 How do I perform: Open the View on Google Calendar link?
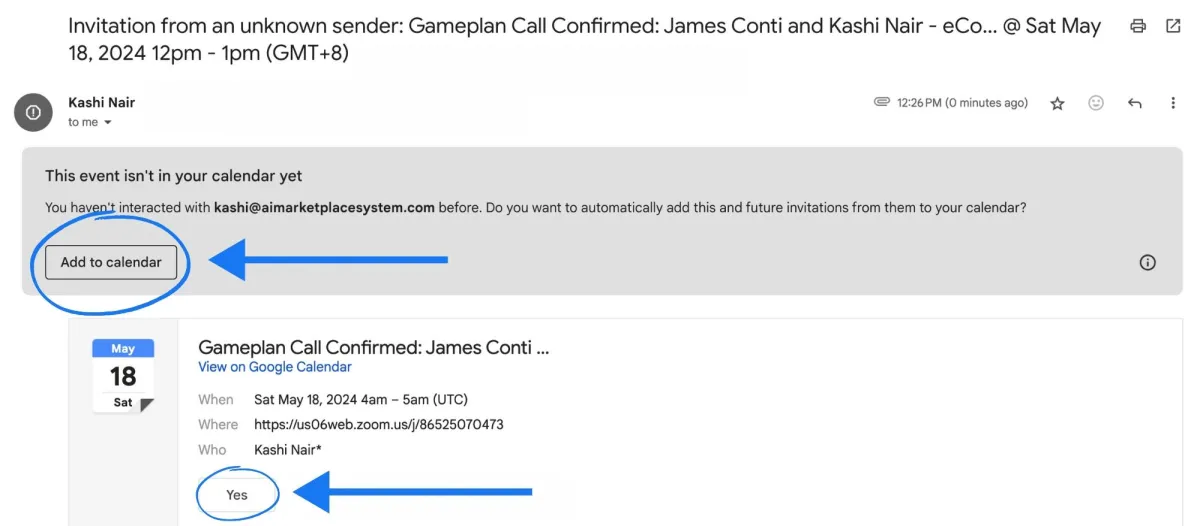click(x=275, y=367)
